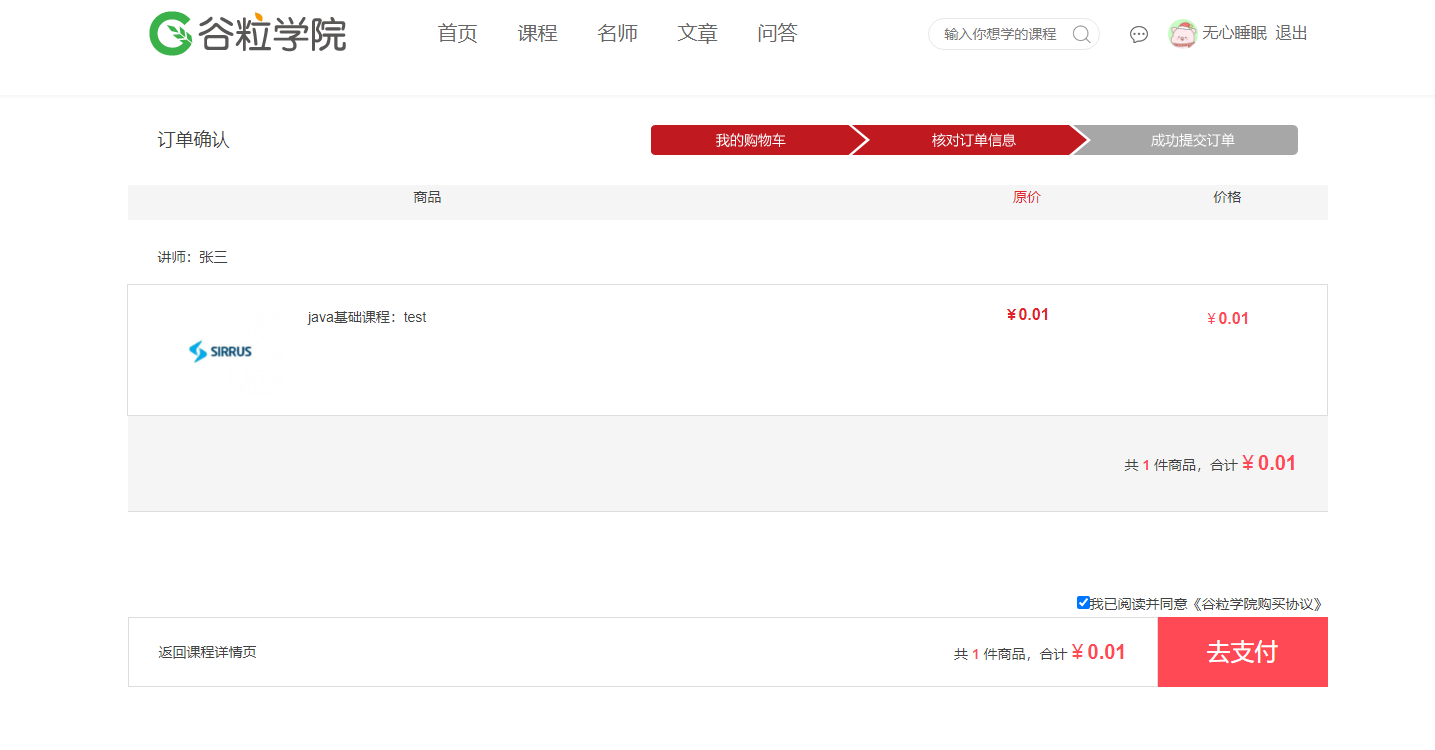Select the 核对订单信息 step
1435x750 pixels.
[x=973, y=140]
